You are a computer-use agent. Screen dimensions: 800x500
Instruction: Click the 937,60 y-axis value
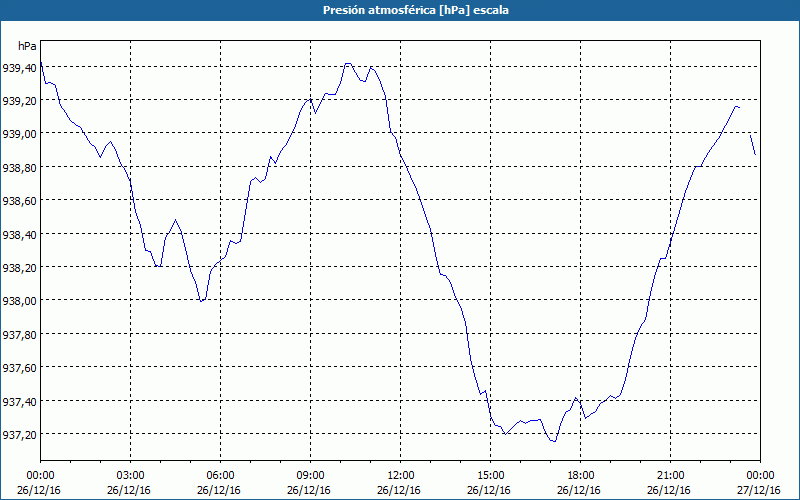pos(19,368)
